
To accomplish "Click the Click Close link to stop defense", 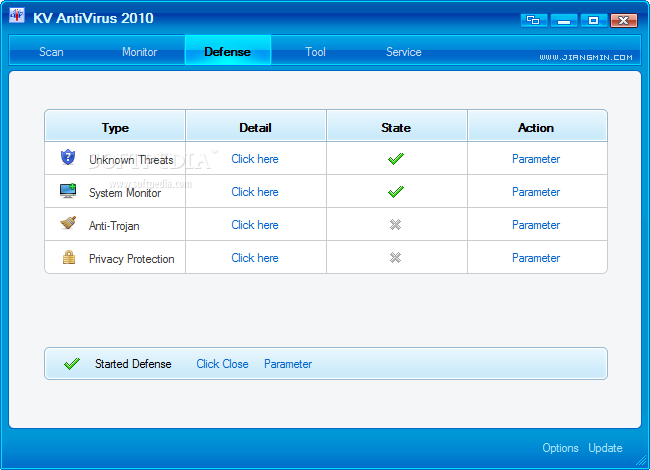I will pos(223,364).
